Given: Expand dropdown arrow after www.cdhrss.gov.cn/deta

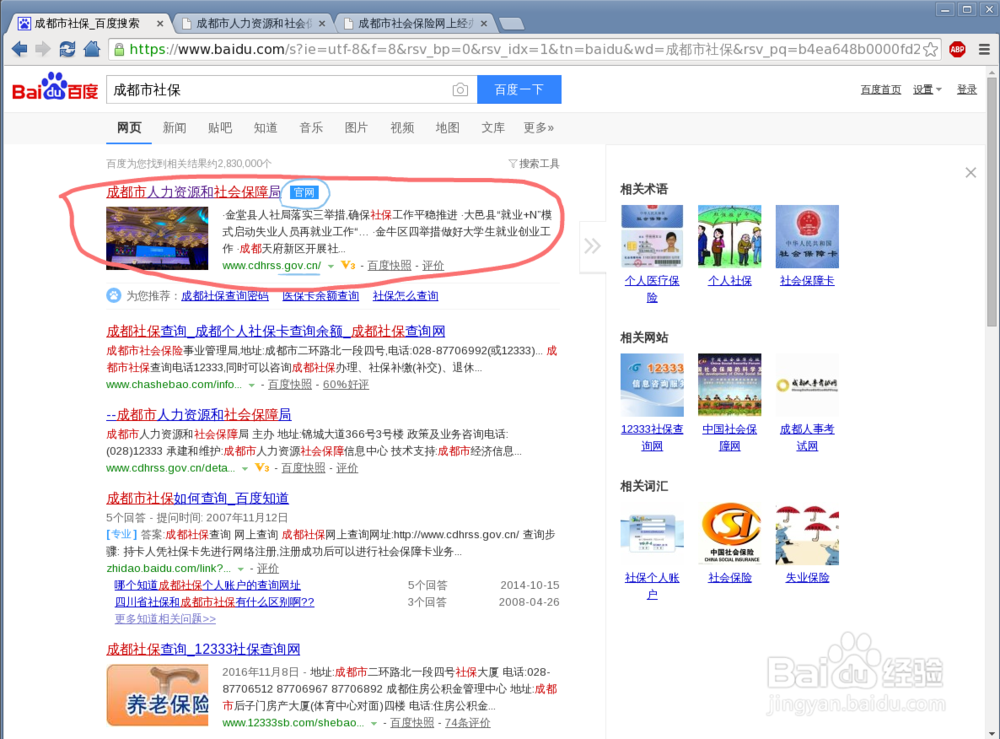Looking at the screenshot, I should (x=244, y=469).
